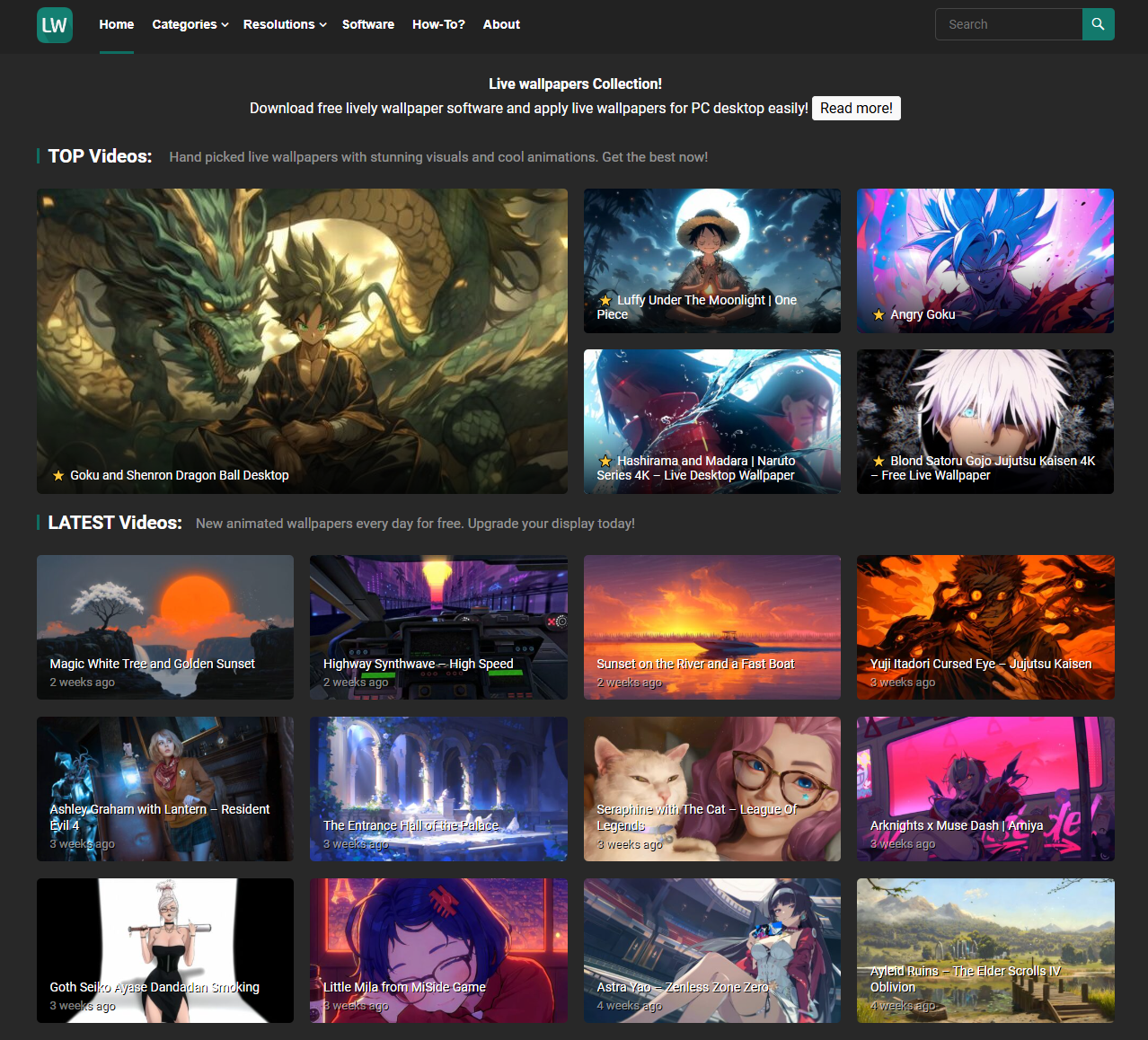
Task: Click the Read more! button
Action: tap(856, 108)
